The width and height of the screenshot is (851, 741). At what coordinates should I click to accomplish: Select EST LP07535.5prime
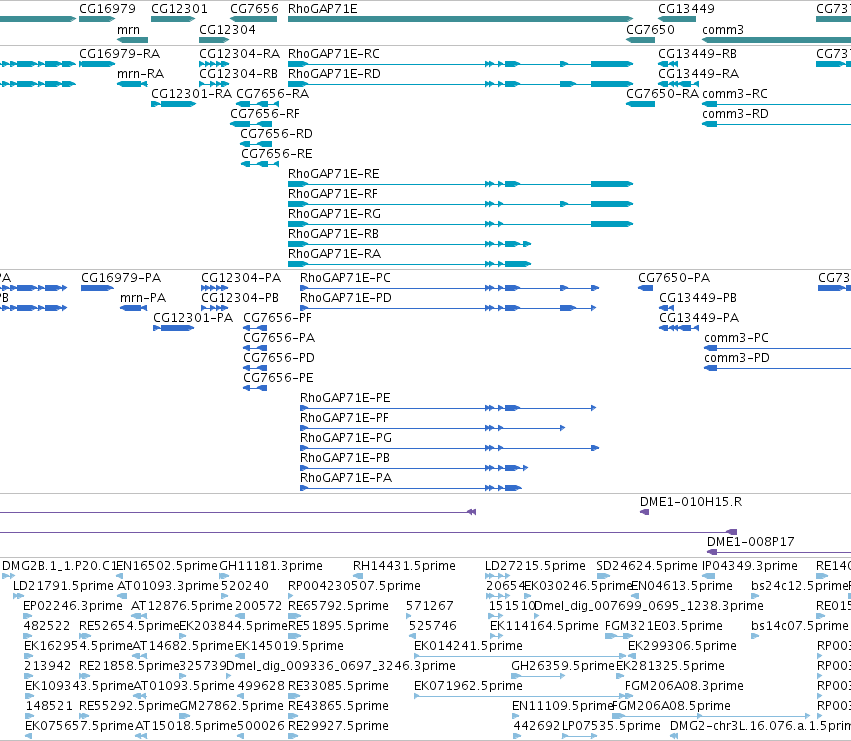pos(611,726)
